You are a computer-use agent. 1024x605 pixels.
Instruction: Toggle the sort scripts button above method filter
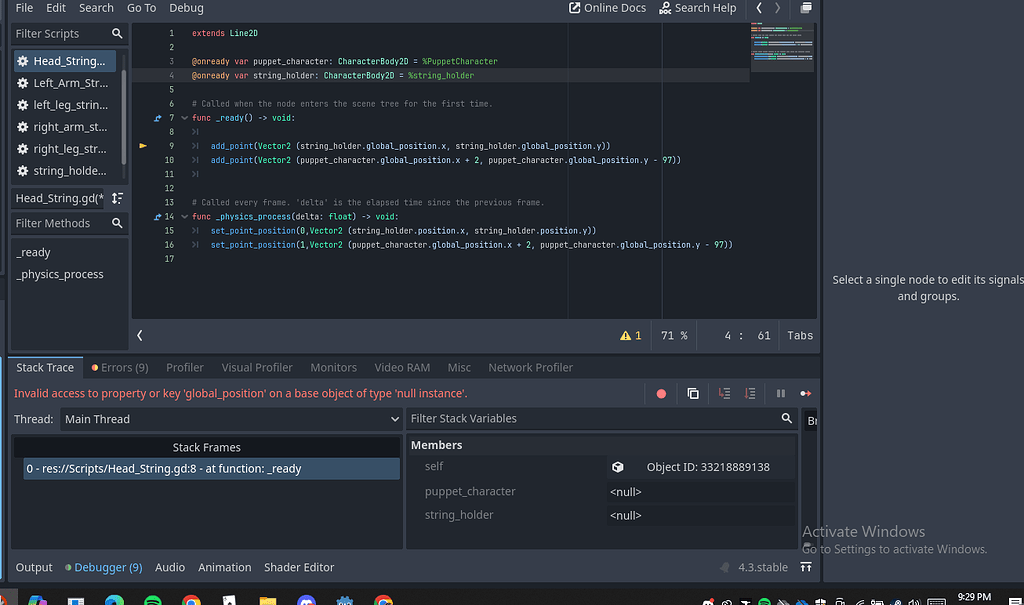117,199
